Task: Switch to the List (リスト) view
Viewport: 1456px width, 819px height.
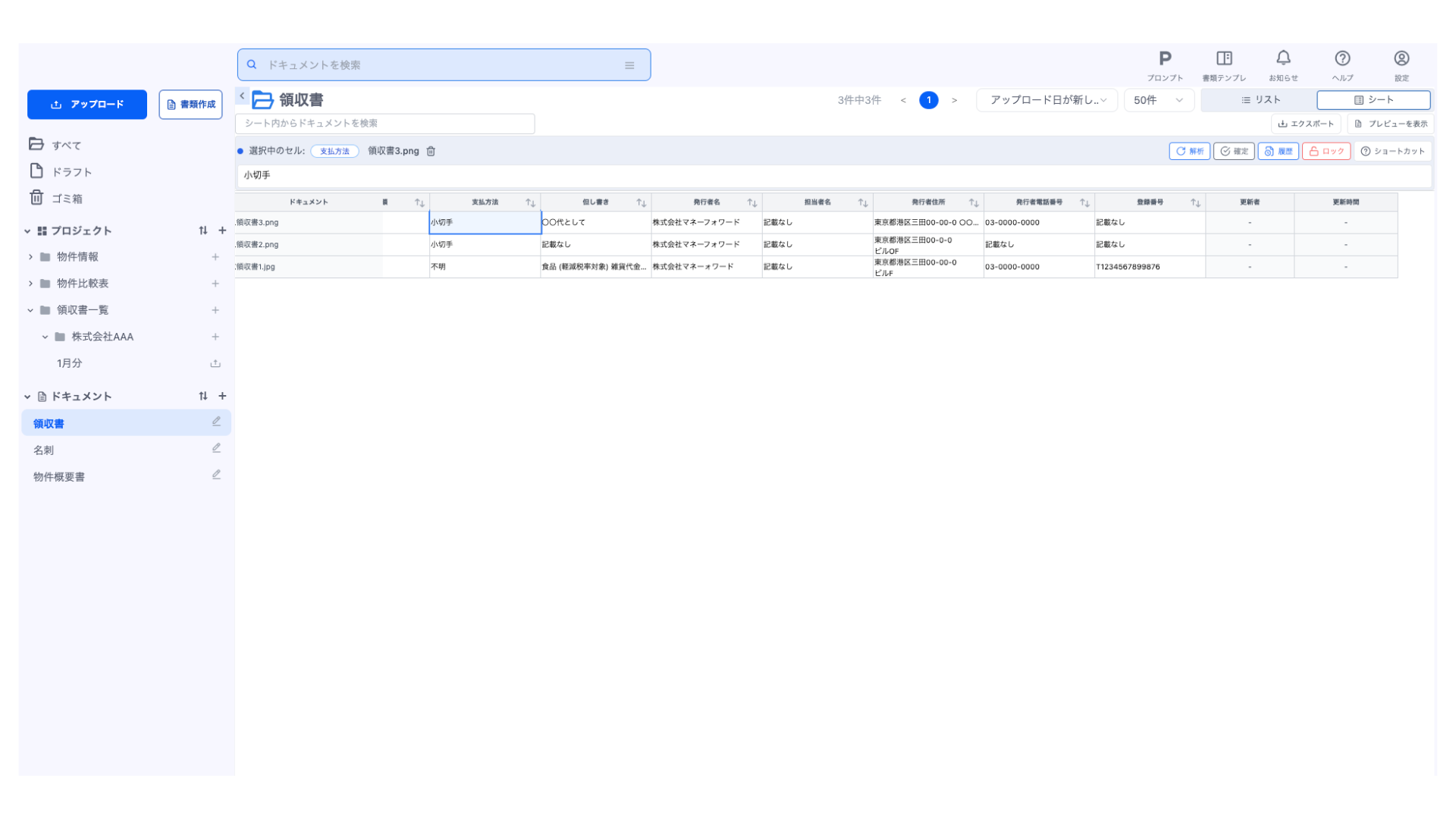Action: coord(1260,100)
